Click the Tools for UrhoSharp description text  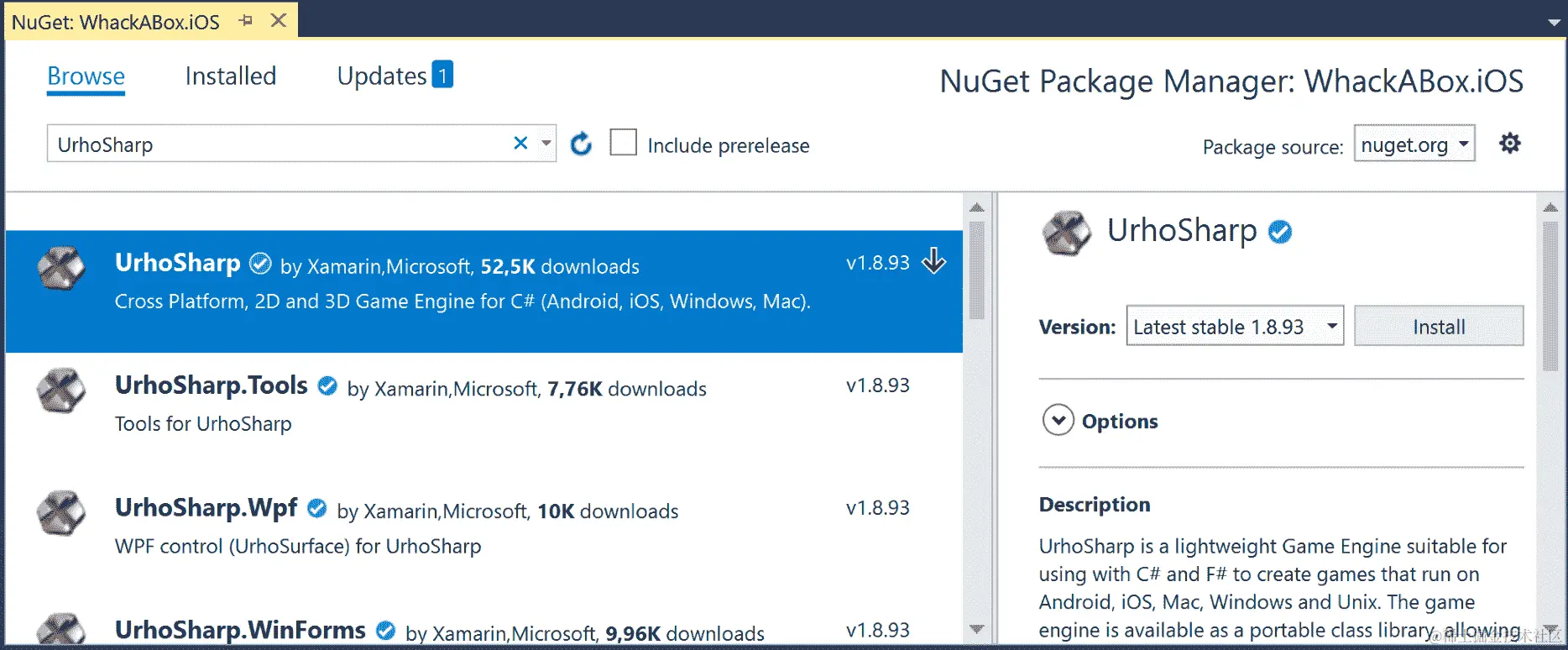tap(203, 424)
